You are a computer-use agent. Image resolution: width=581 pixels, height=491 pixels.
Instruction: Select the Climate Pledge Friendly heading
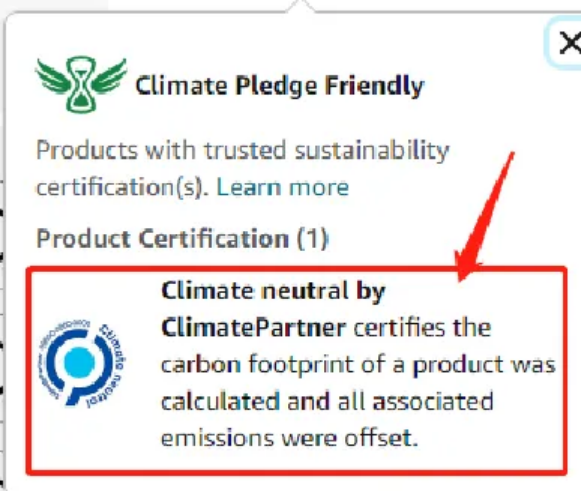280,86
